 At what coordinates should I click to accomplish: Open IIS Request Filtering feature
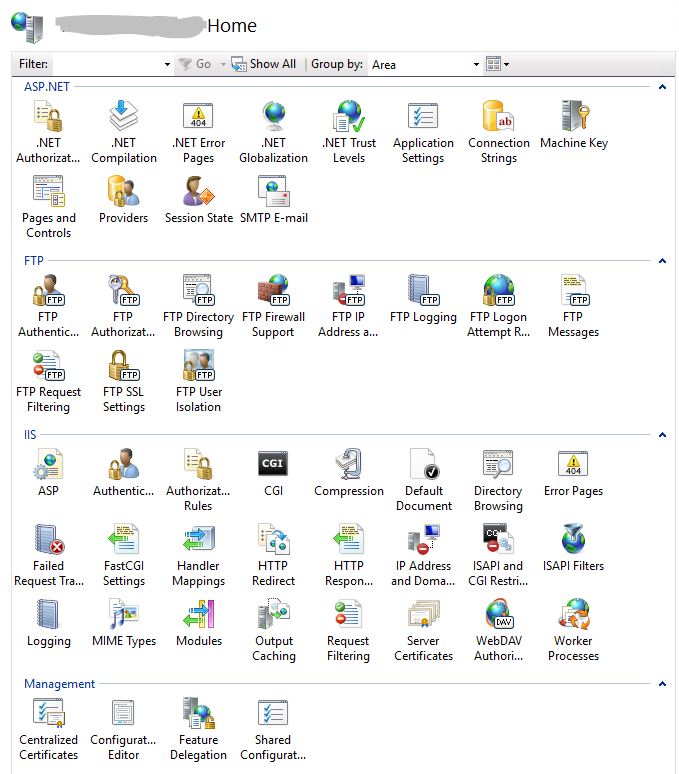[348, 630]
